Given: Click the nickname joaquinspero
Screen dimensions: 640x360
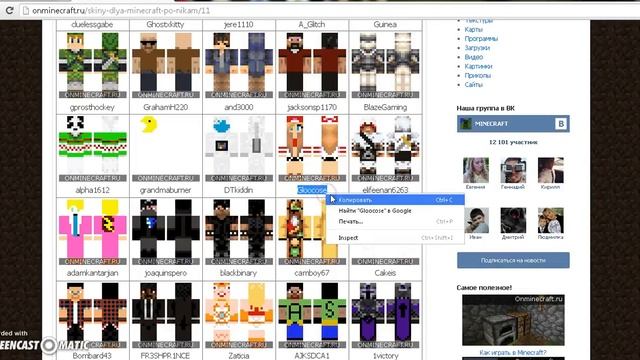Looking at the screenshot, I should (x=165, y=273).
